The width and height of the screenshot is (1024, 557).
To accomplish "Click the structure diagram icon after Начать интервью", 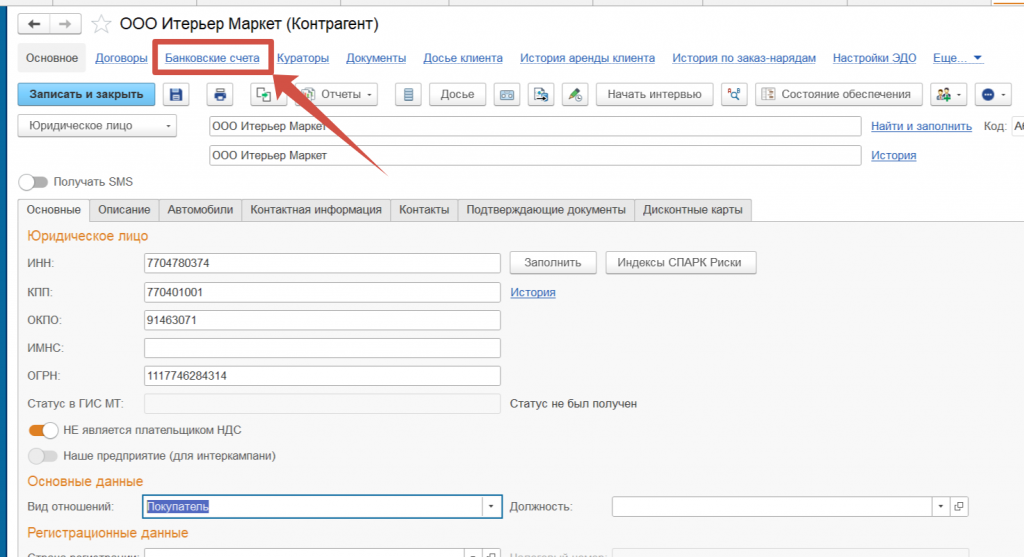I will click(x=735, y=95).
